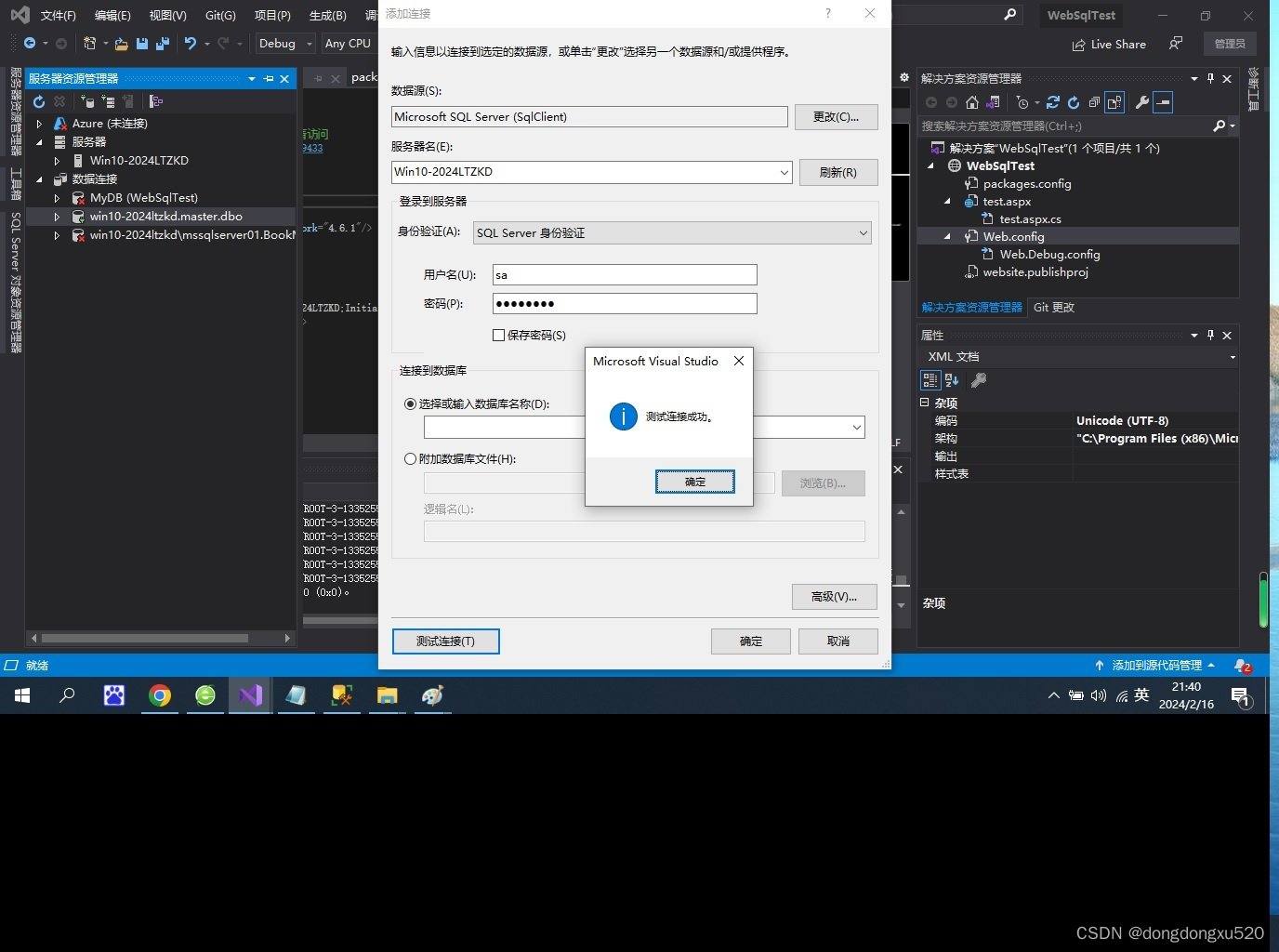Image resolution: width=1279 pixels, height=952 pixels.
Task: Click the Open File folder icon
Action: 121,44
